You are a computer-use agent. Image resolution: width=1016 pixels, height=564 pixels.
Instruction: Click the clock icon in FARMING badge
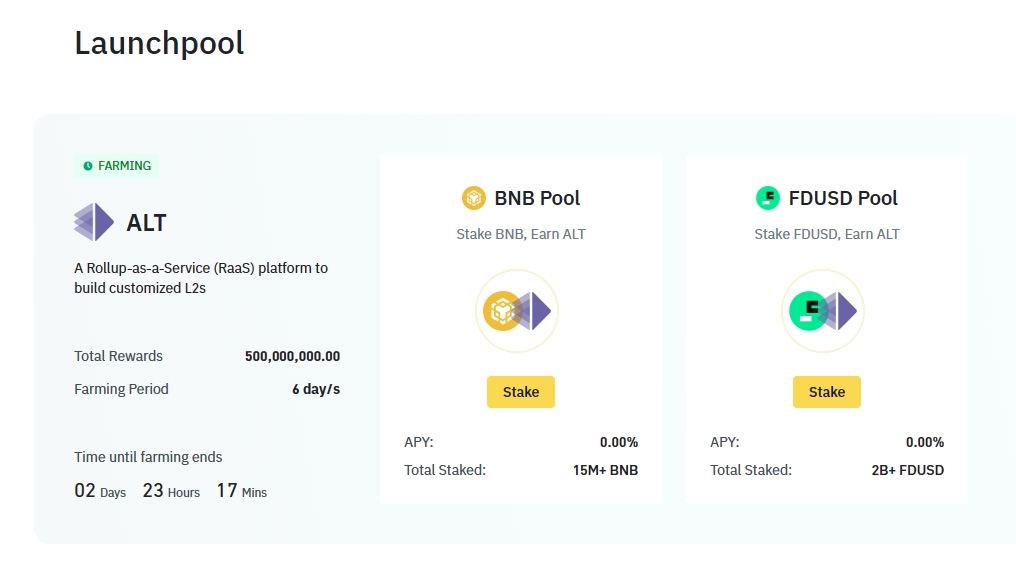tap(88, 166)
